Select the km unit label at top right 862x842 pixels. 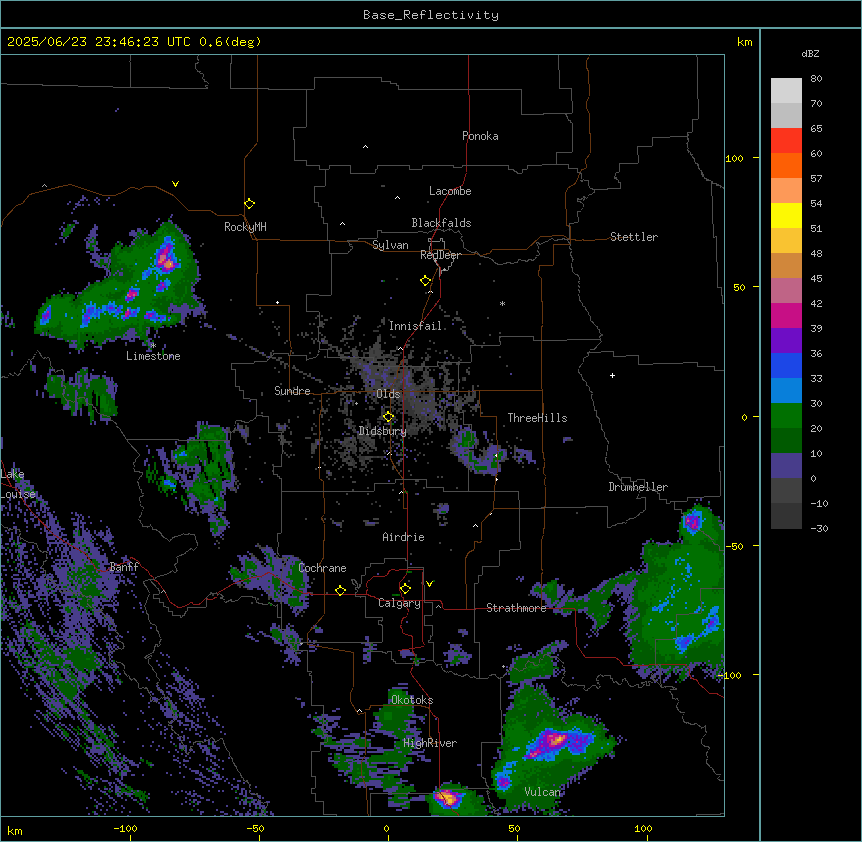pyautogui.click(x=744, y=42)
